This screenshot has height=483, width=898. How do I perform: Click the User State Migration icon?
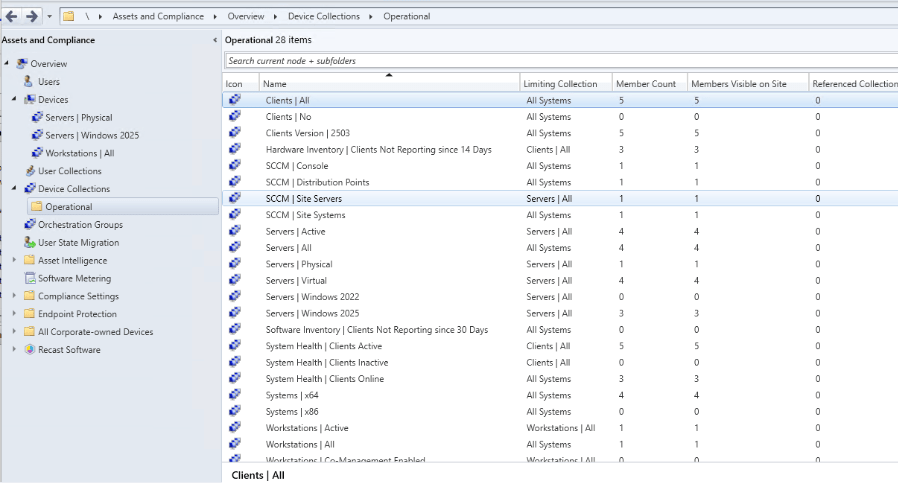coord(29,243)
